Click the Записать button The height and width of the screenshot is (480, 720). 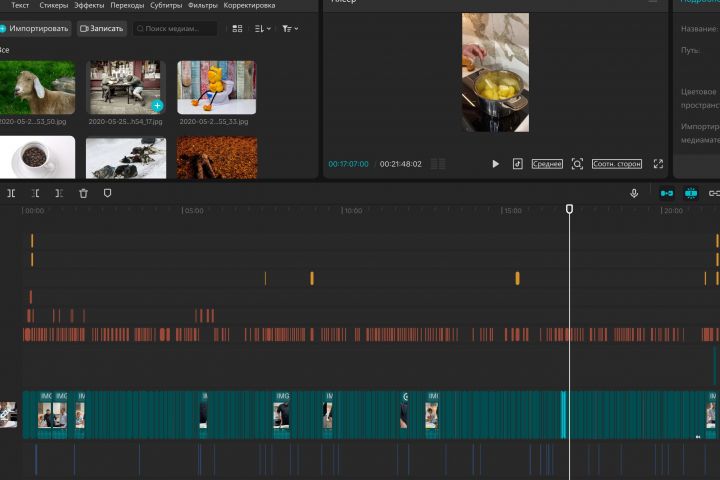pos(101,28)
